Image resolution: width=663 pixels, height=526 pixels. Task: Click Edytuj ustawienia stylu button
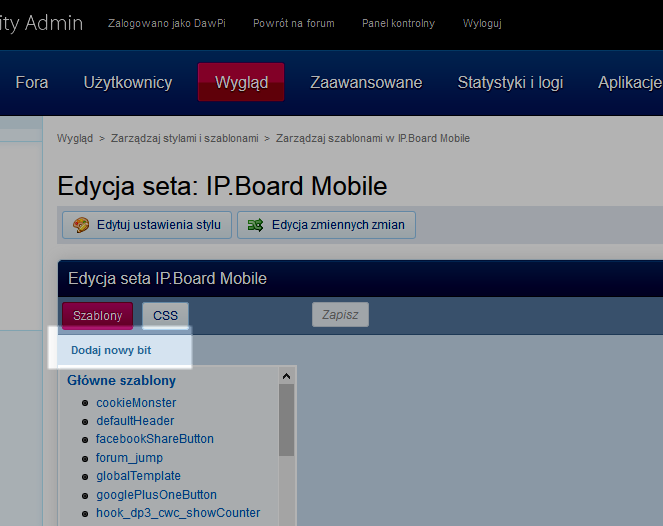click(x=147, y=225)
